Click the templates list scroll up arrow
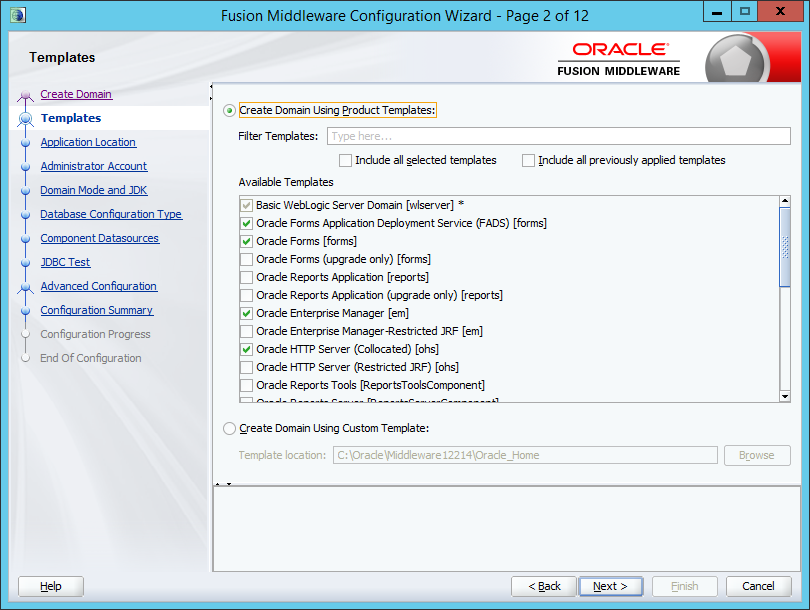 click(785, 201)
